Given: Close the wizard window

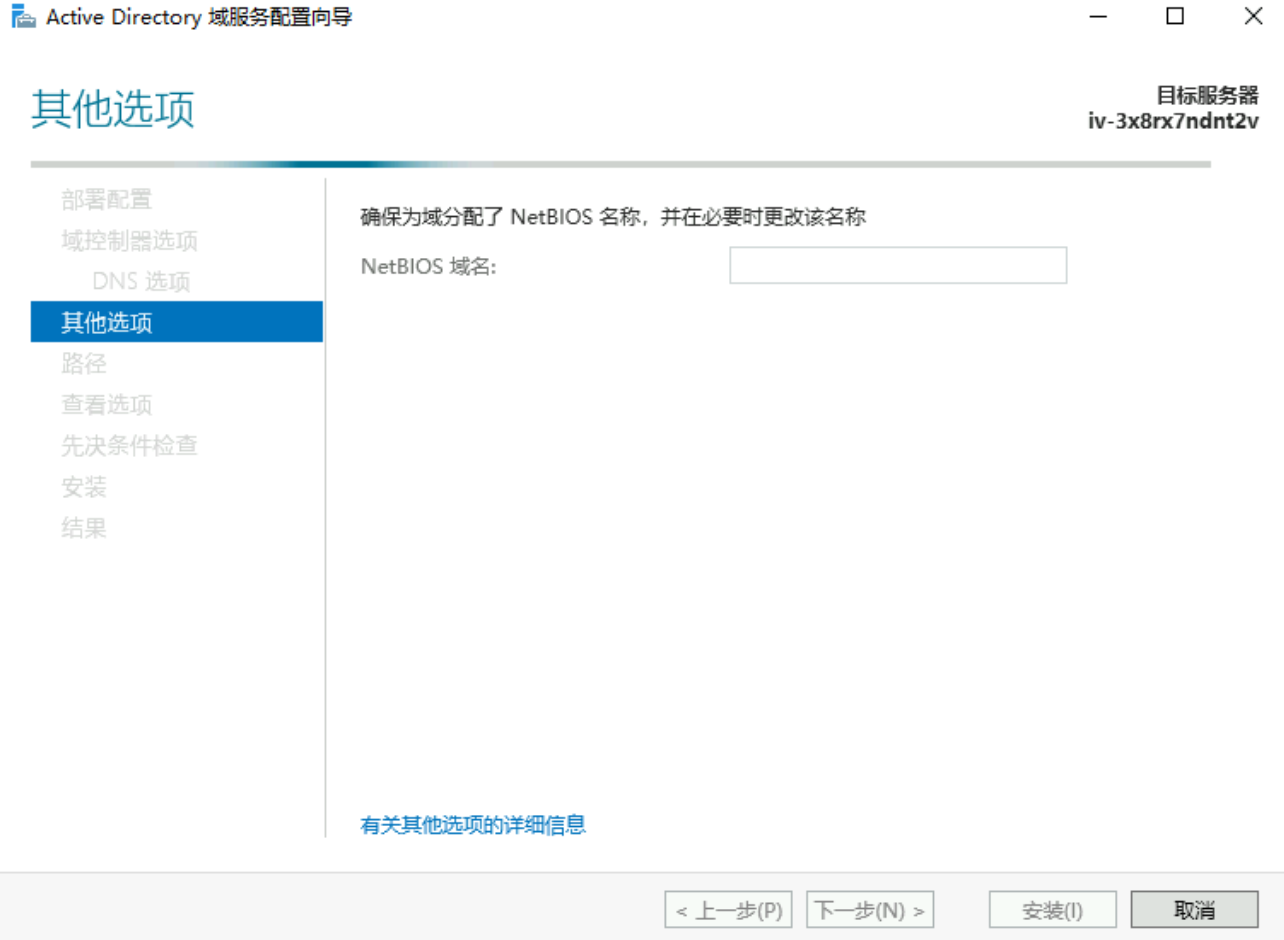Looking at the screenshot, I should (1253, 17).
